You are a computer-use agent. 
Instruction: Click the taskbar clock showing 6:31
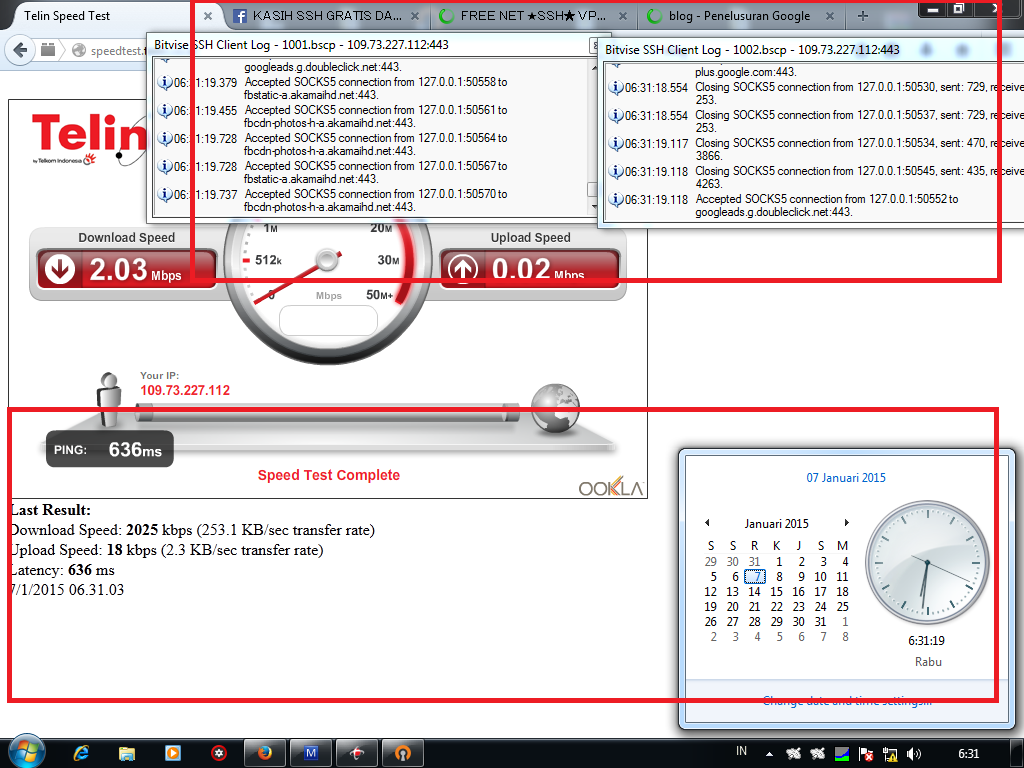968,754
